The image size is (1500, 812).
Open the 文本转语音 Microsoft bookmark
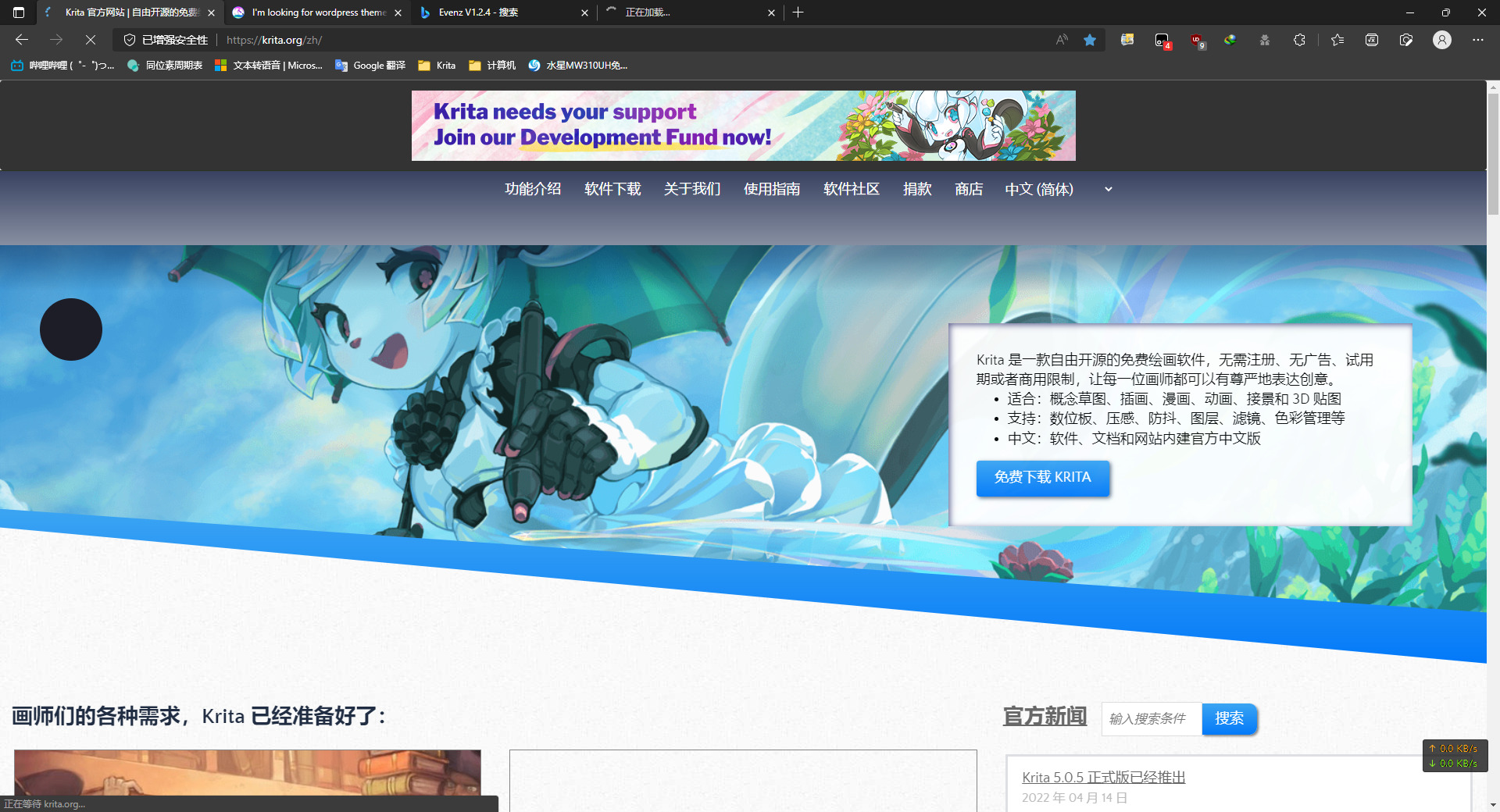click(268, 66)
